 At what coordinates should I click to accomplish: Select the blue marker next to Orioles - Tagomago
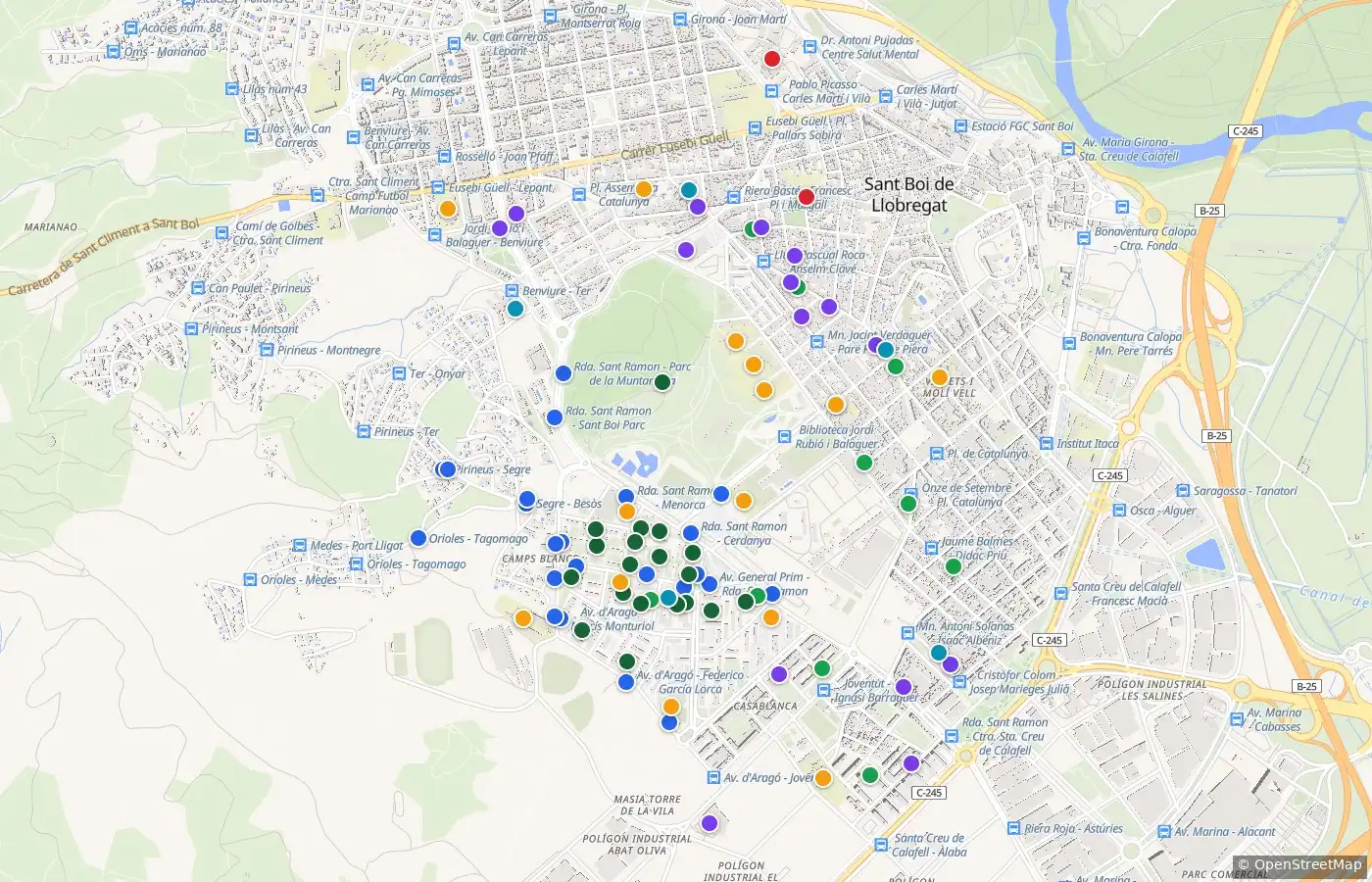(418, 538)
